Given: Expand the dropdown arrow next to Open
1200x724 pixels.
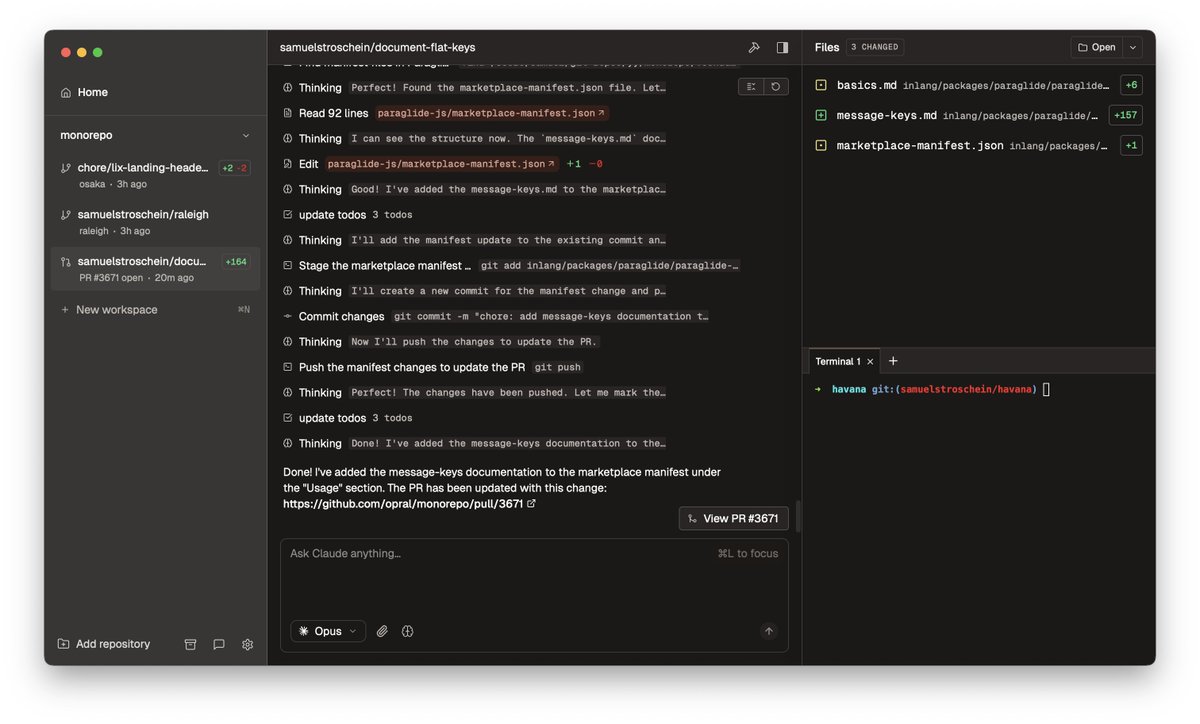Looking at the screenshot, I should [x=1132, y=47].
